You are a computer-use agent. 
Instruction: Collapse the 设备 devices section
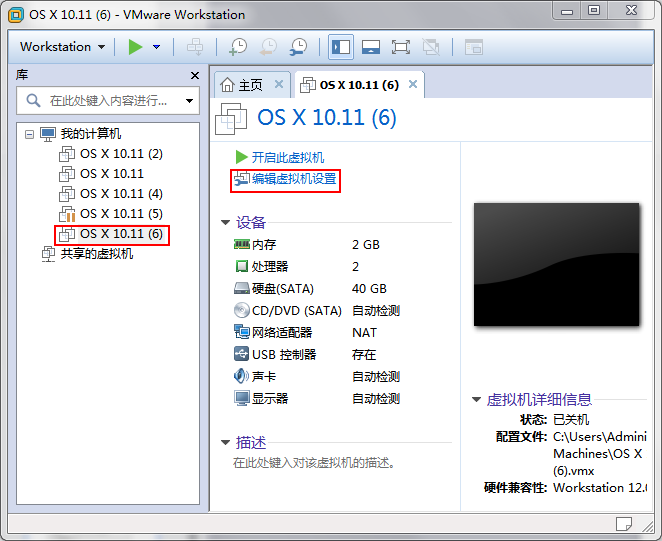tap(225, 222)
